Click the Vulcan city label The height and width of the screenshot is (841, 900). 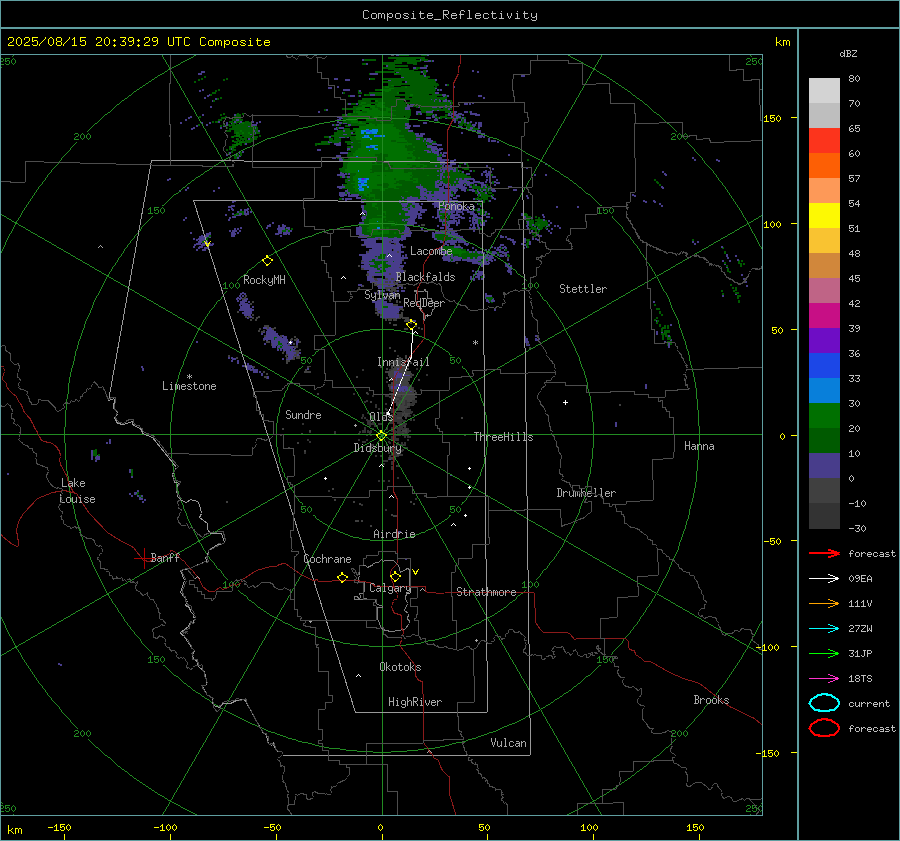[508, 743]
